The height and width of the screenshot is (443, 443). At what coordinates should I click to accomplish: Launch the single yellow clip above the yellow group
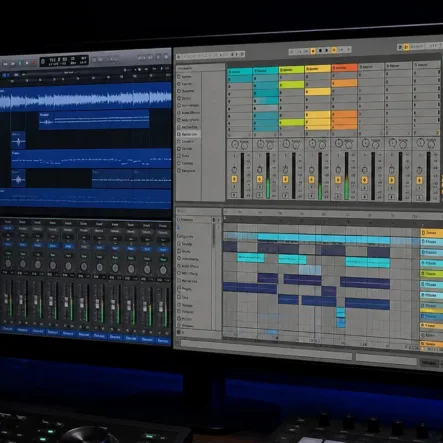pos(318,91)
